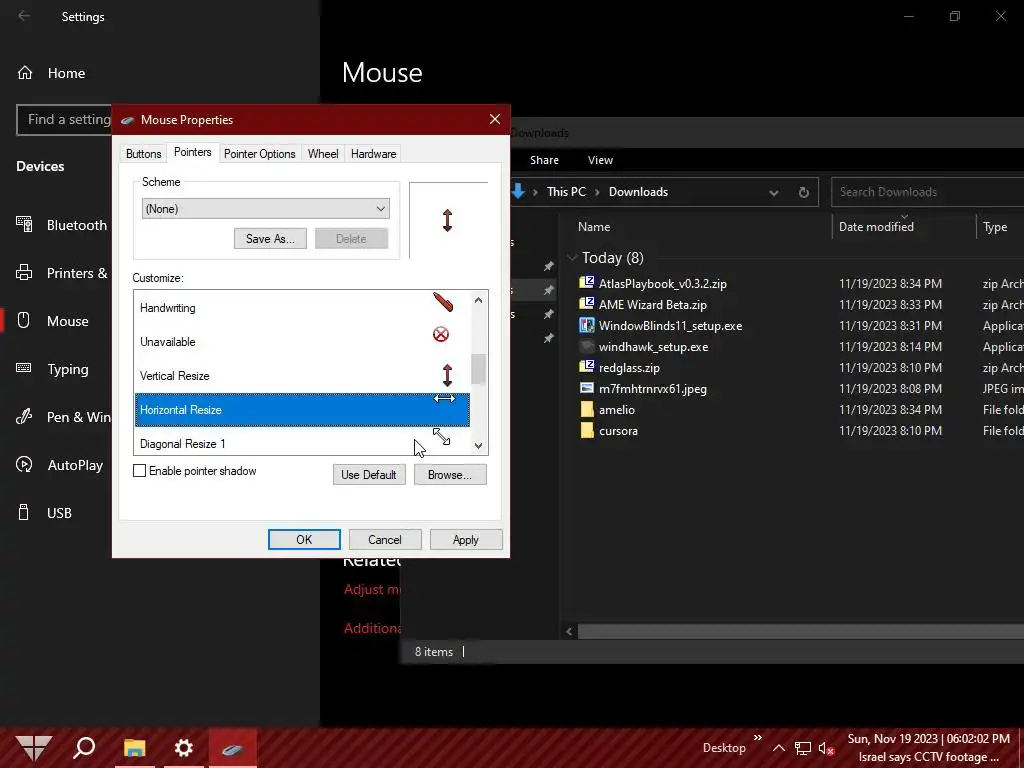Click the Customize list scrollbar thumb
Screen dimensions: 1024x768
479,369
